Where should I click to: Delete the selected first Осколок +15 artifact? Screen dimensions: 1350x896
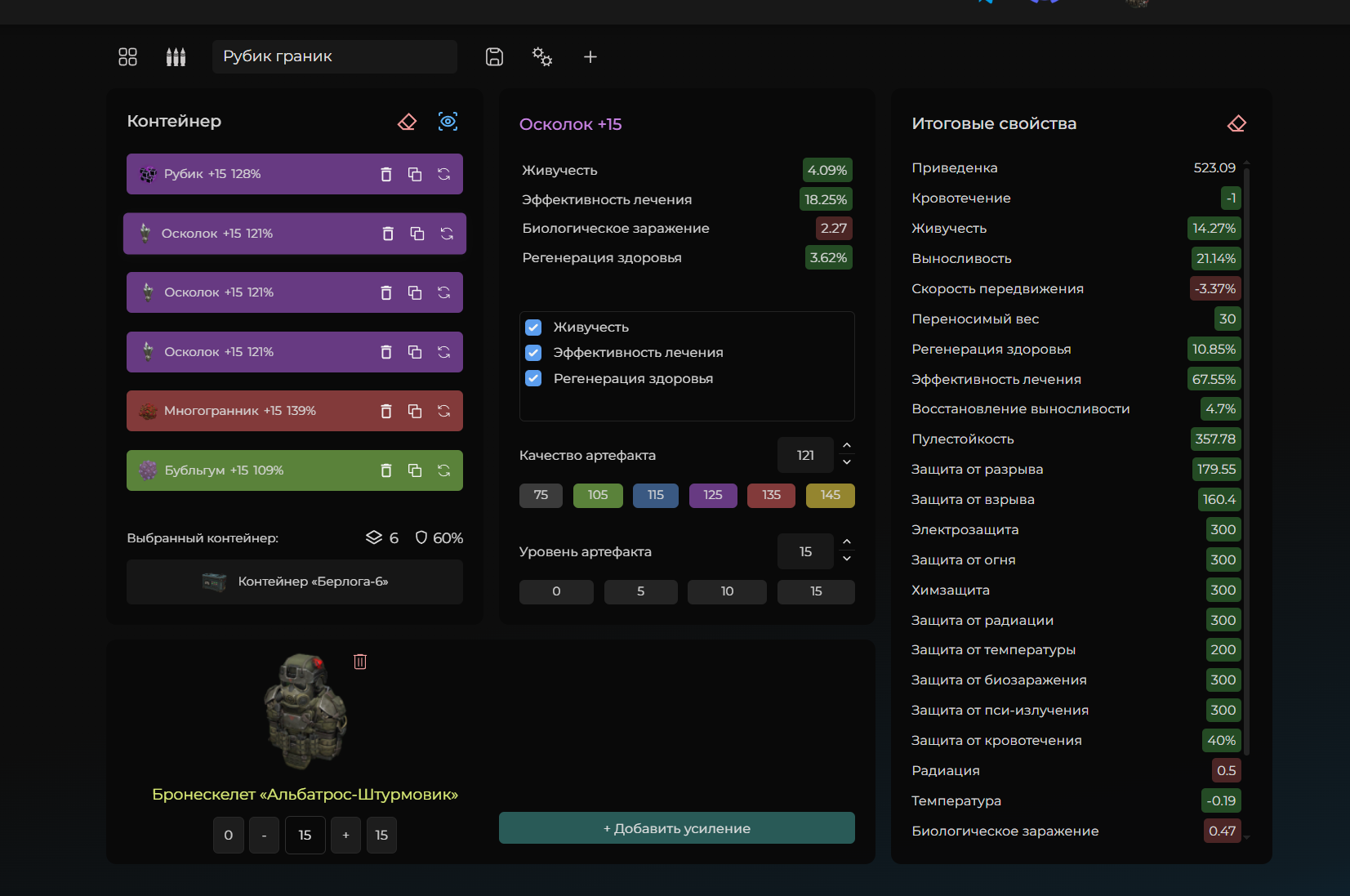[388, 234]
